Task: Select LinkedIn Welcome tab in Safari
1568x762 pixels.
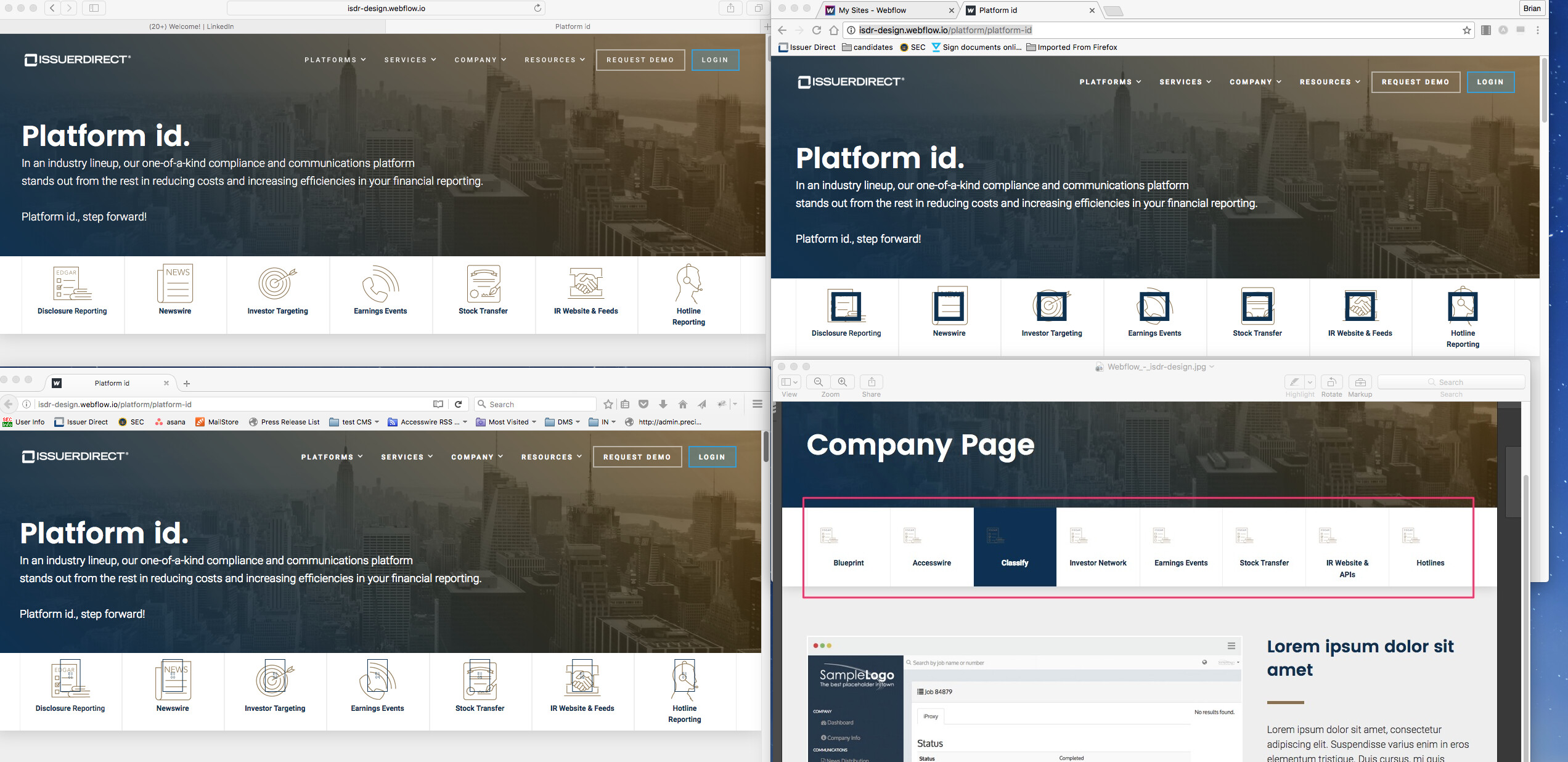Action: [192, 26]
